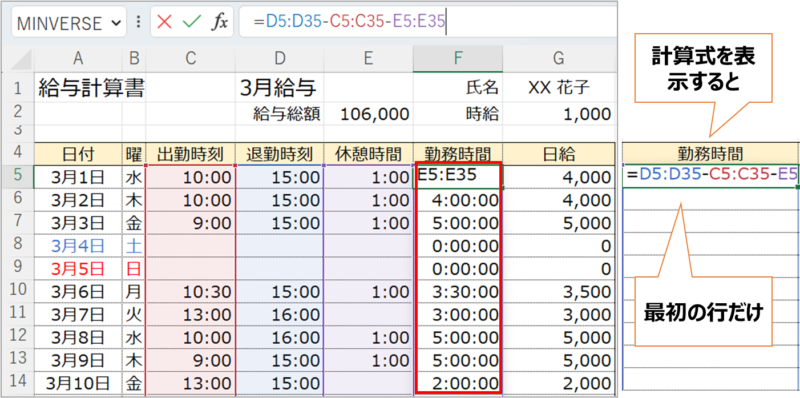Click the 3,500 daily pay cell
This screenshot has width=800, height=398.
559,292
